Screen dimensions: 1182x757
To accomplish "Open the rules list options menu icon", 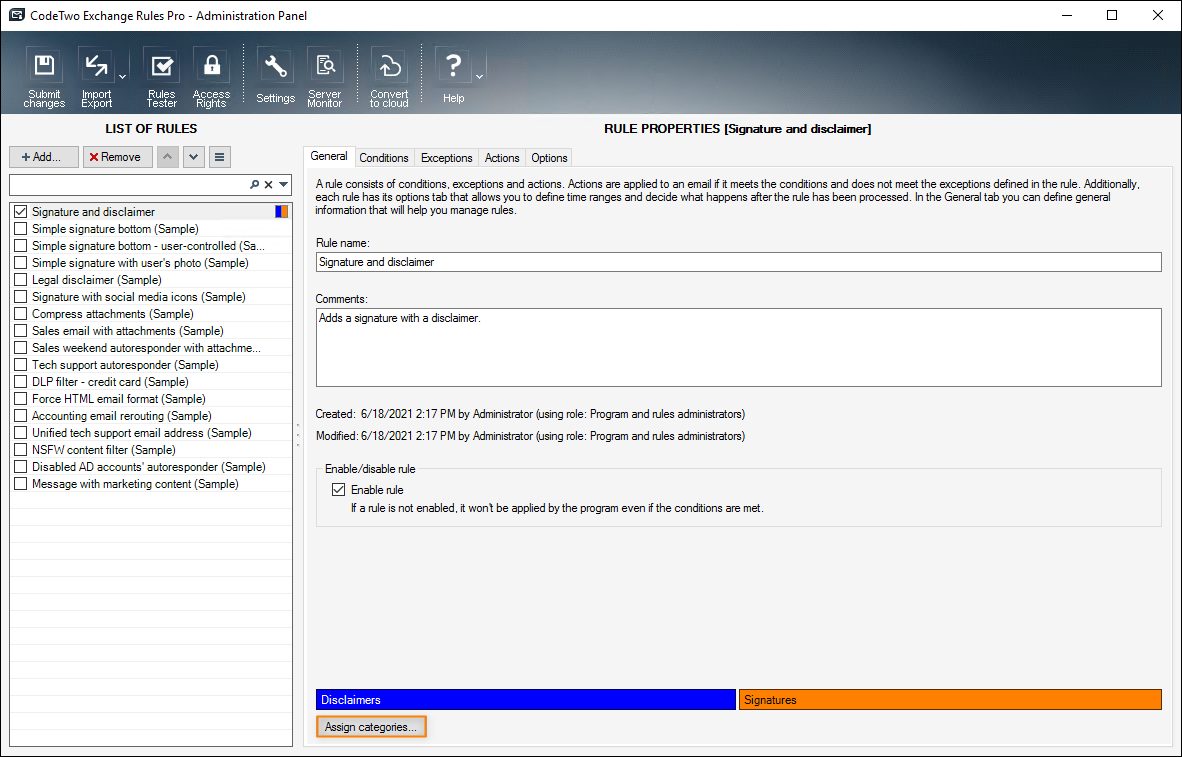I will point(219,157).
